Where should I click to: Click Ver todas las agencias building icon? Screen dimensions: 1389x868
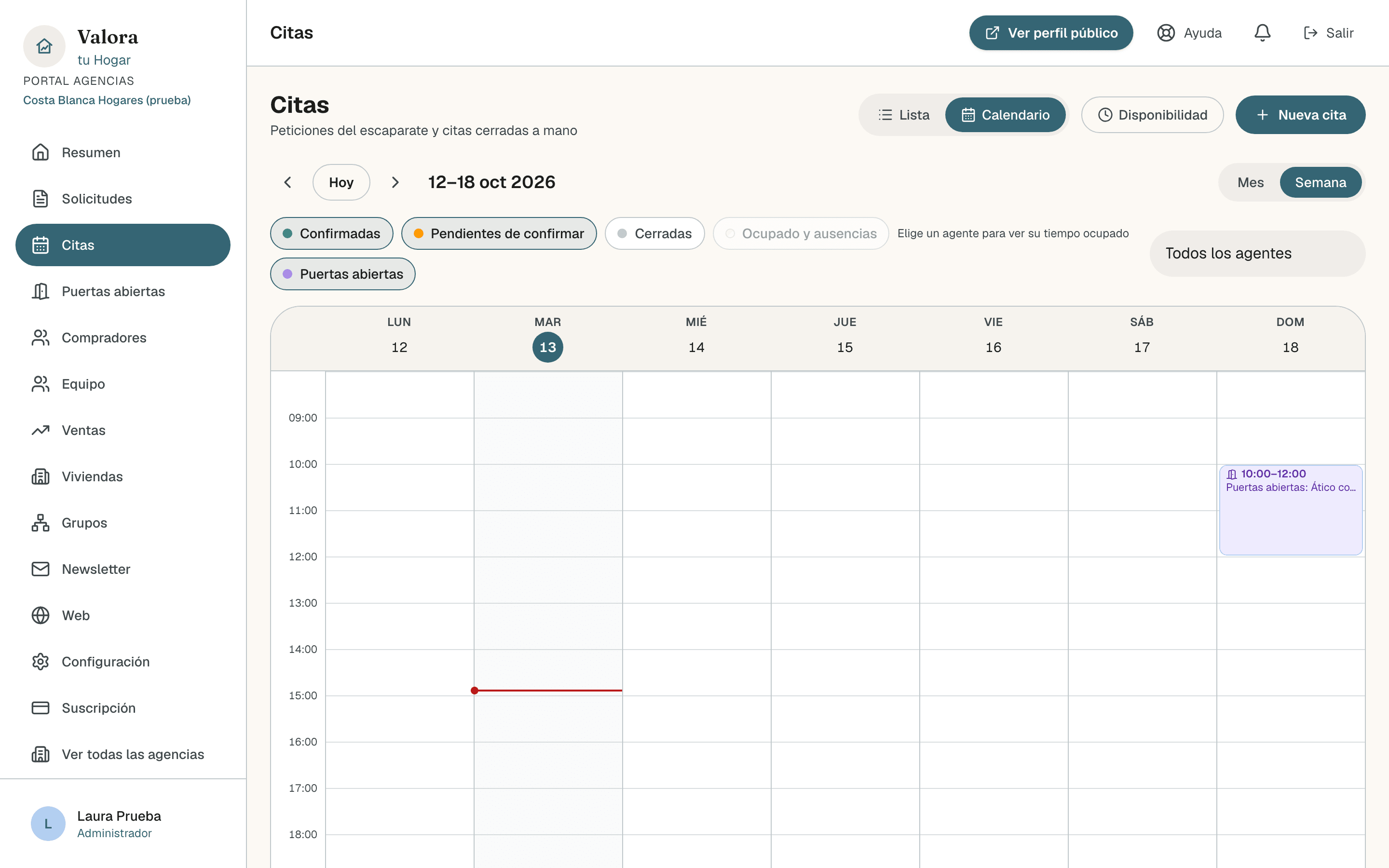click(x=40, y=754)
